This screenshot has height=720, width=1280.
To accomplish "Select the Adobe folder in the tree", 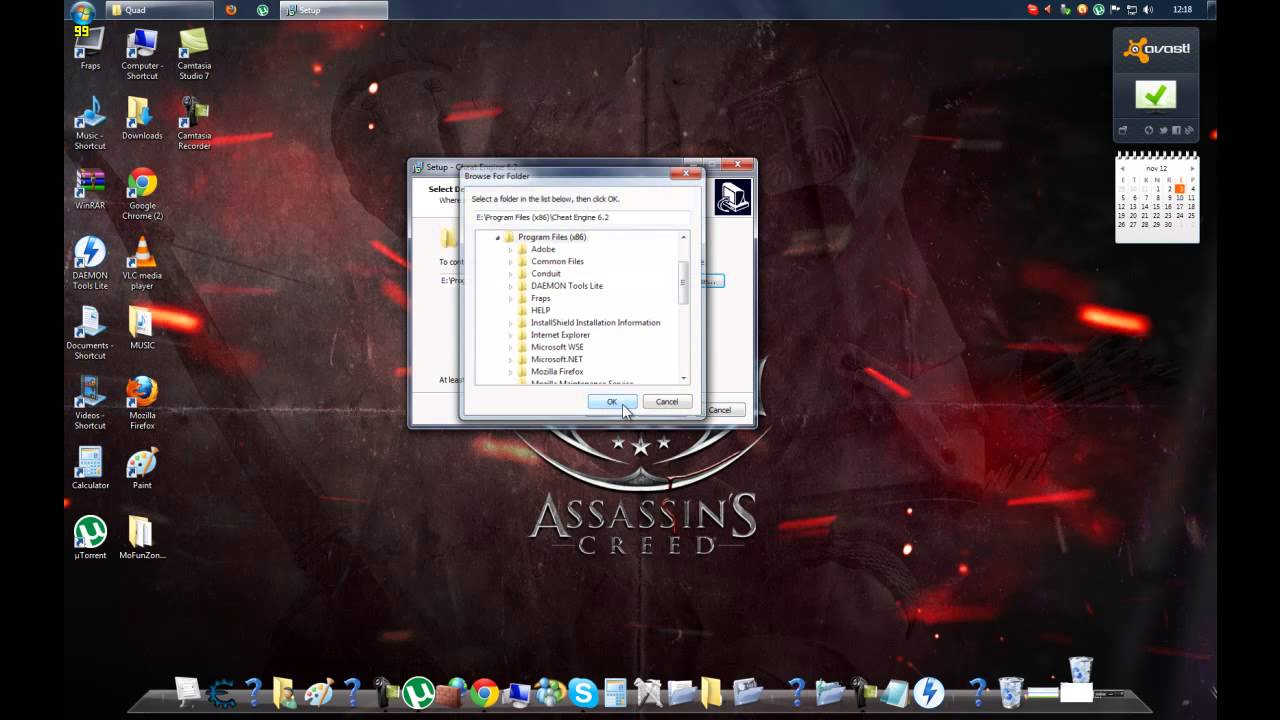I will tap(543, 249).
